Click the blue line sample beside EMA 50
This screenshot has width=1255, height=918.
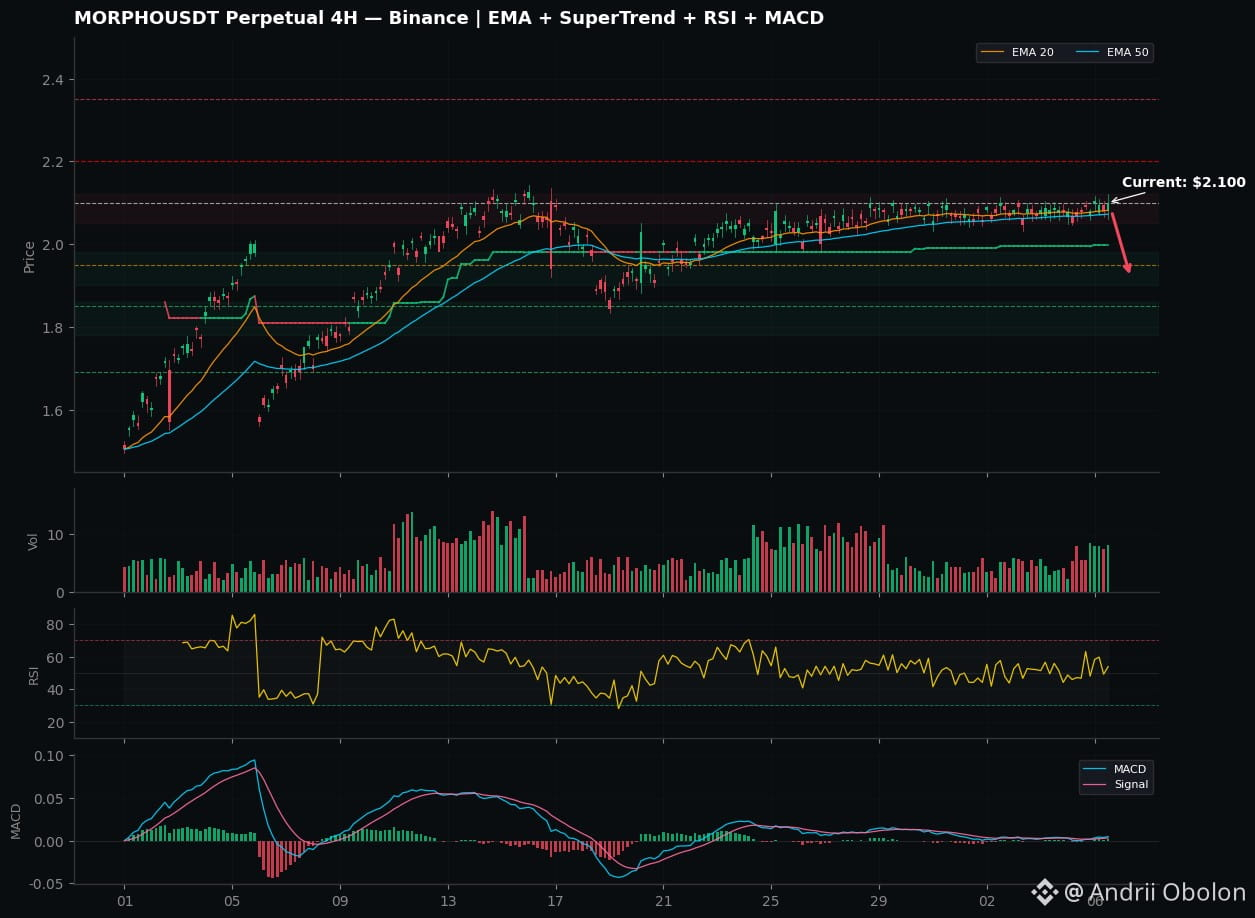[1089, 52]
